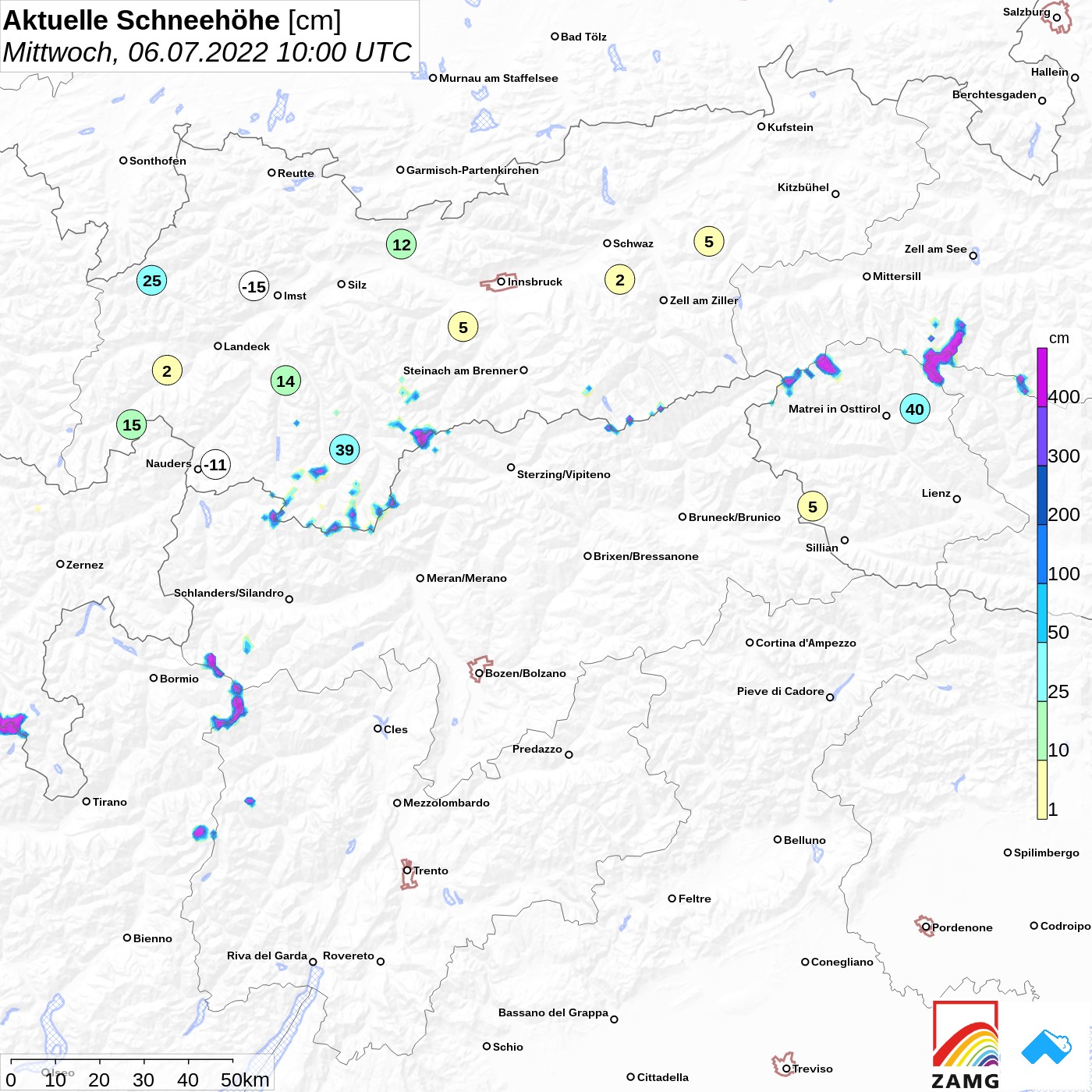The width and height of the screenshot is (1092, 1092).
Task: Click the '50km' scale bar label
Action: click(x=245, y=1080)
